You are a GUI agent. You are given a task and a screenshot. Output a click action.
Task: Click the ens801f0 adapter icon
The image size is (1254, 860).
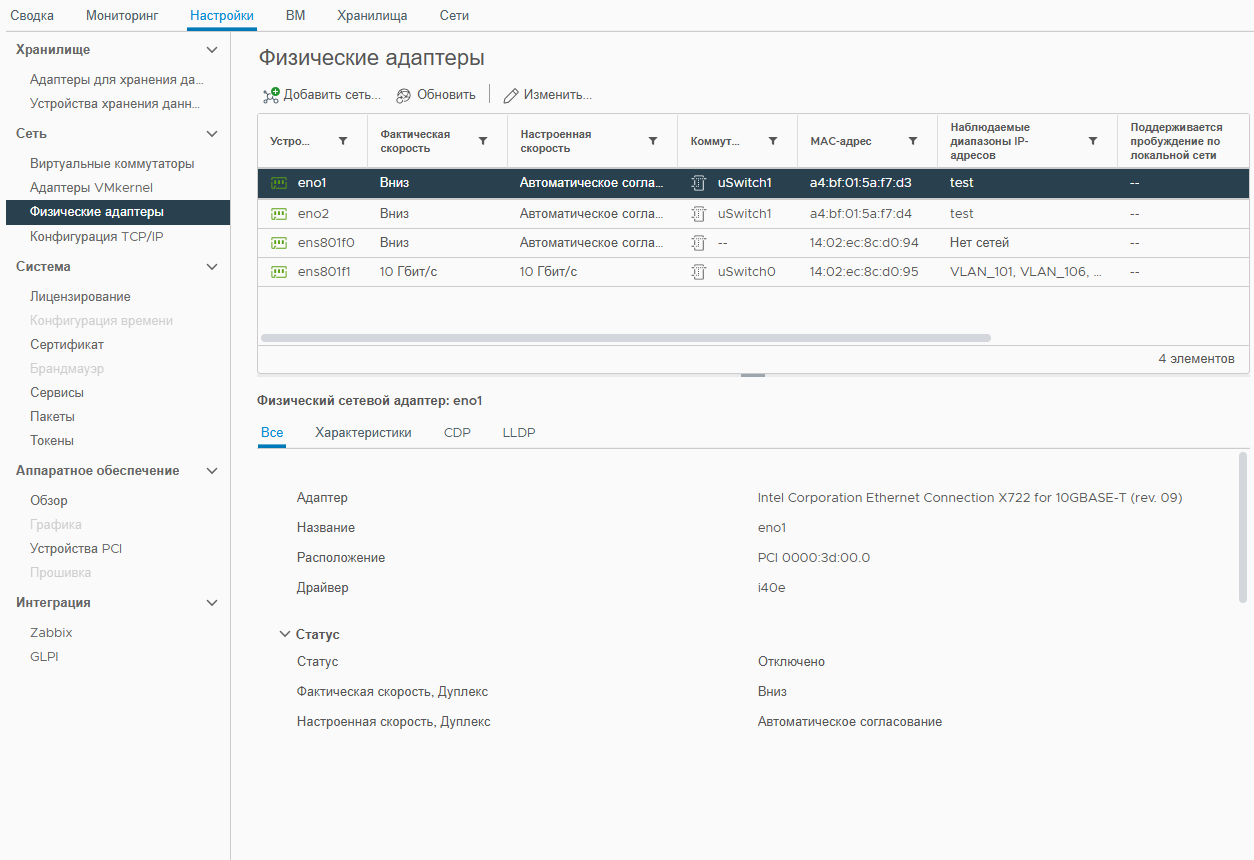coord(279,242)
